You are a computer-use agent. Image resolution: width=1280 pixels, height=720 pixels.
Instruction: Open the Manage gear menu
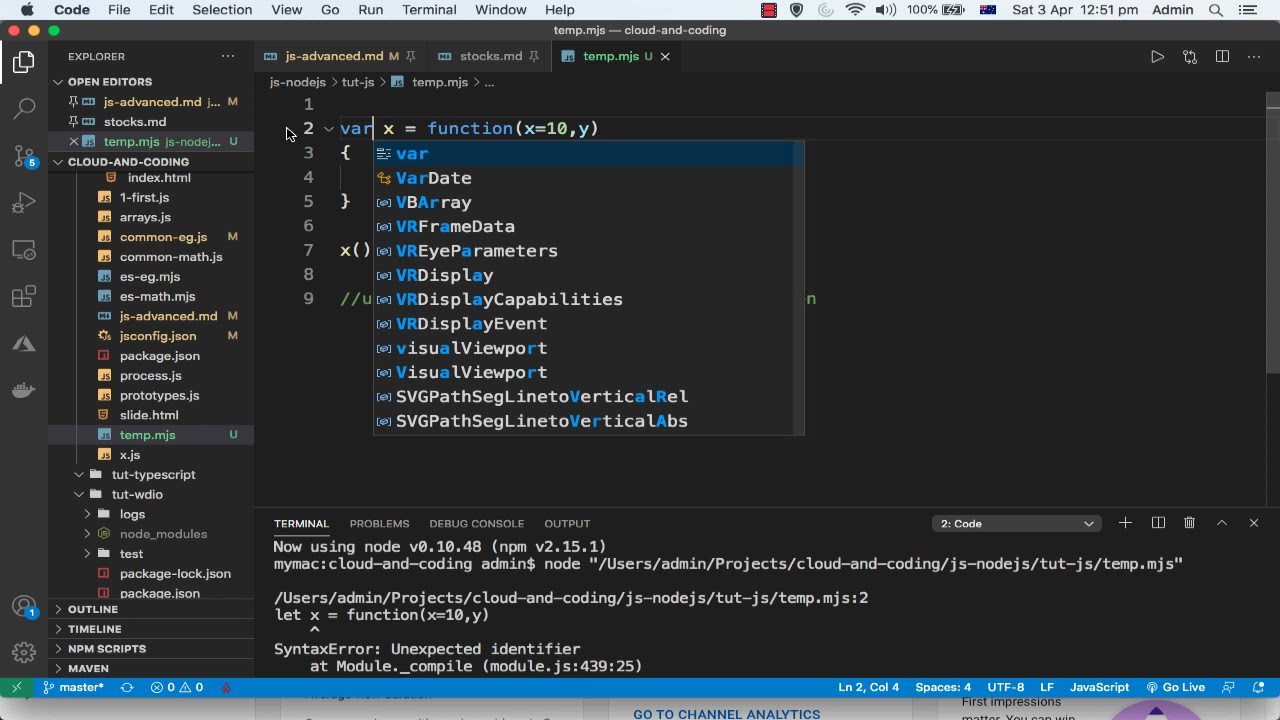pyautogui.click(x=24, y=654)
